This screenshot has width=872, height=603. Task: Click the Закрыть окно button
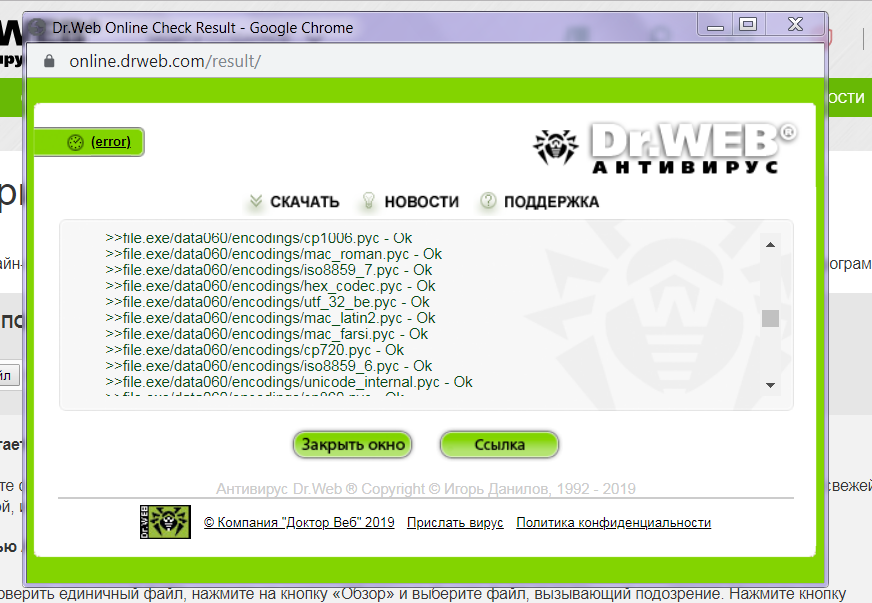click(x=353, y=444)
